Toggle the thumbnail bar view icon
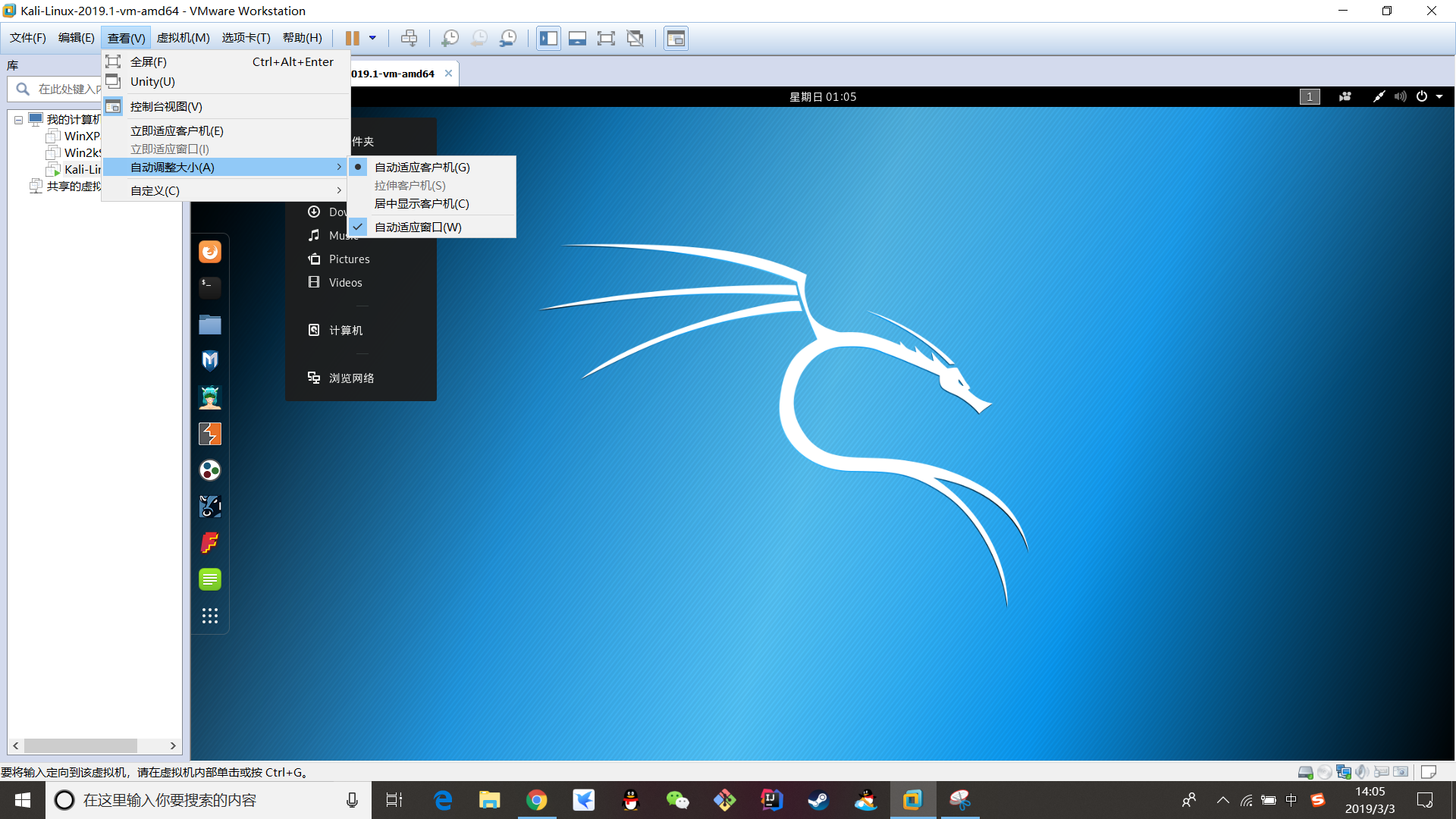Image resolution: width=1456 pixels, height=819 pixels. (x=577, y=38)
